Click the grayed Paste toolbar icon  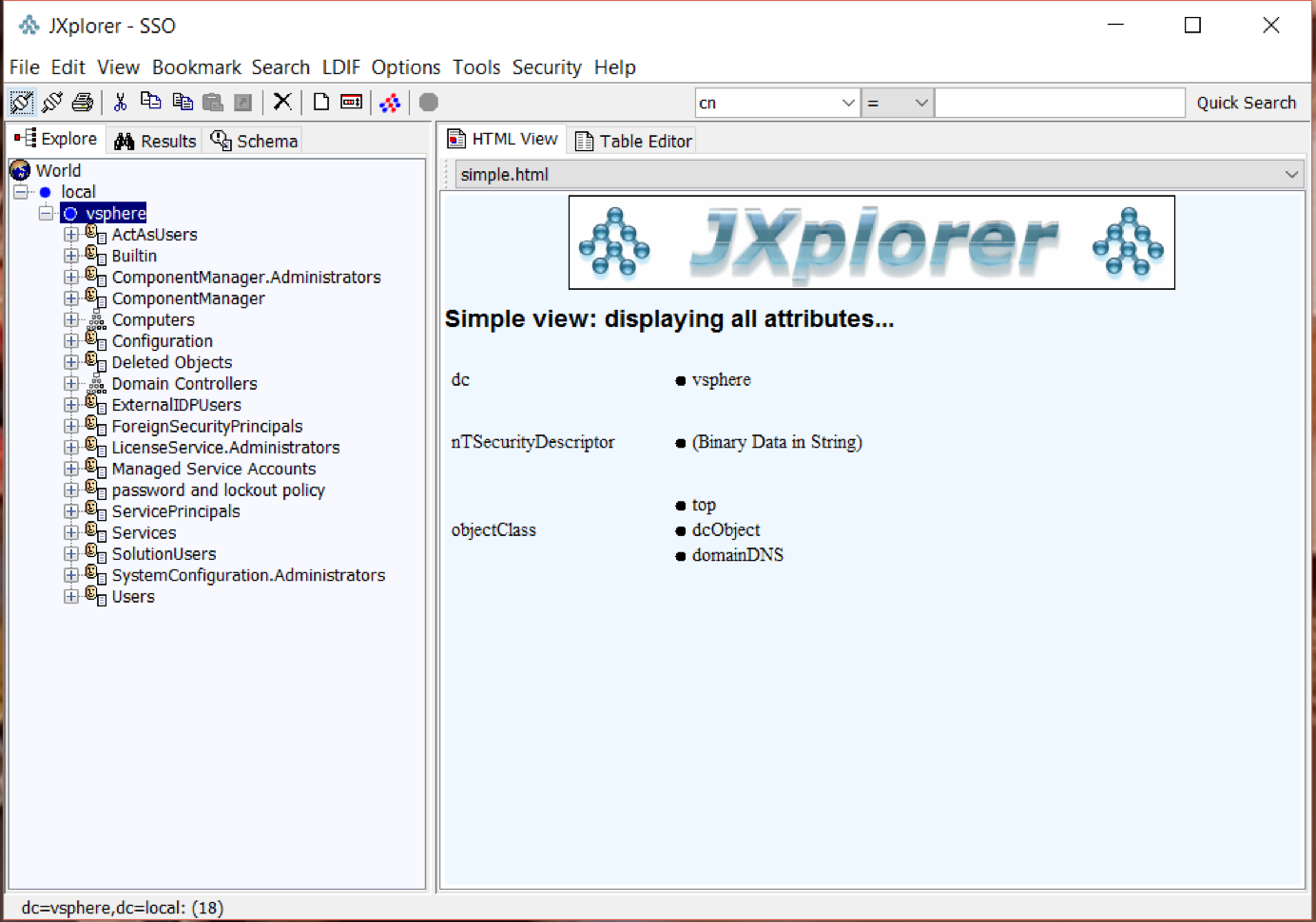click(x=213, y=102)
